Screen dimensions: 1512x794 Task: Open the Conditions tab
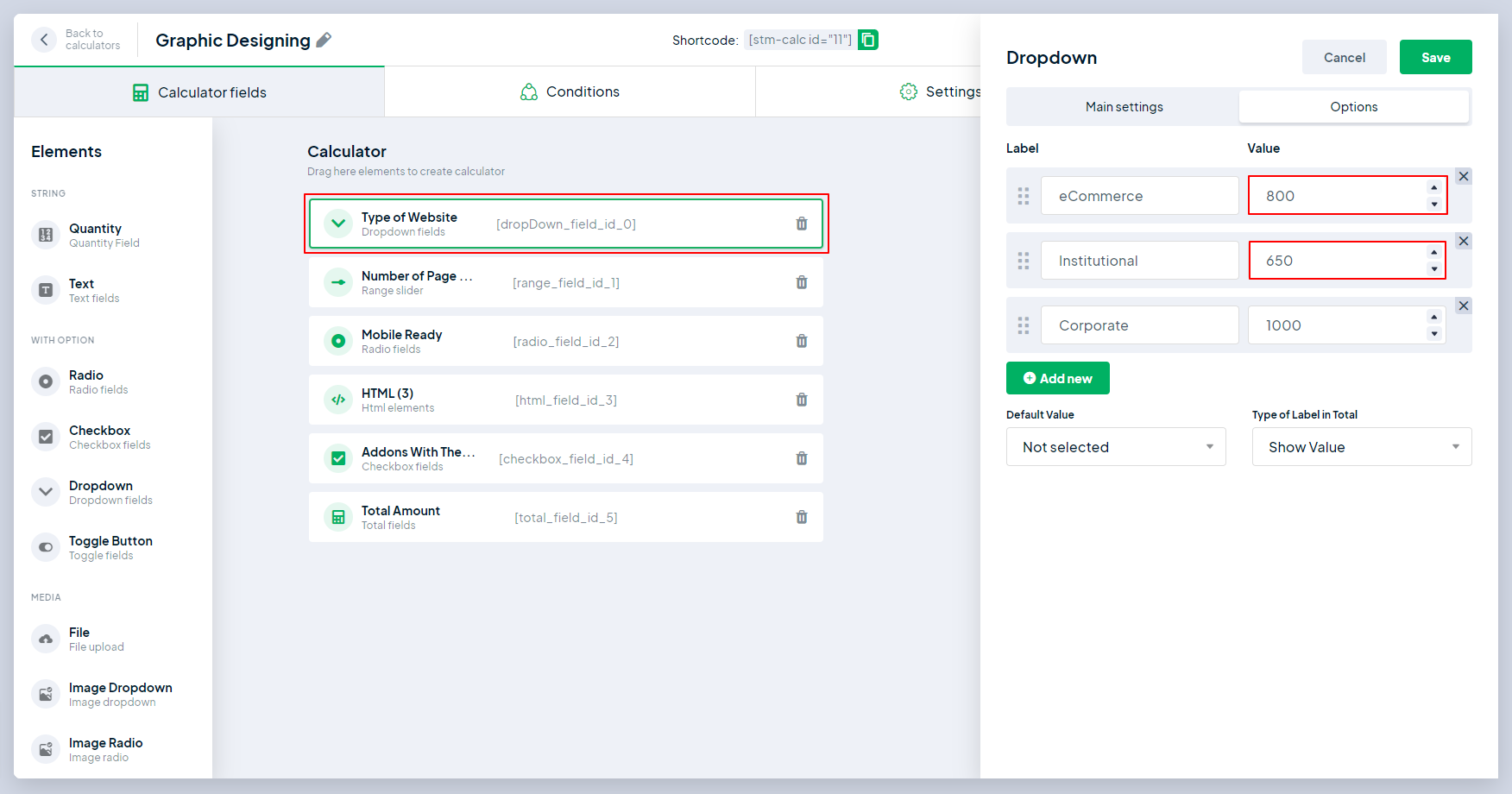click(x=570, y=91)
